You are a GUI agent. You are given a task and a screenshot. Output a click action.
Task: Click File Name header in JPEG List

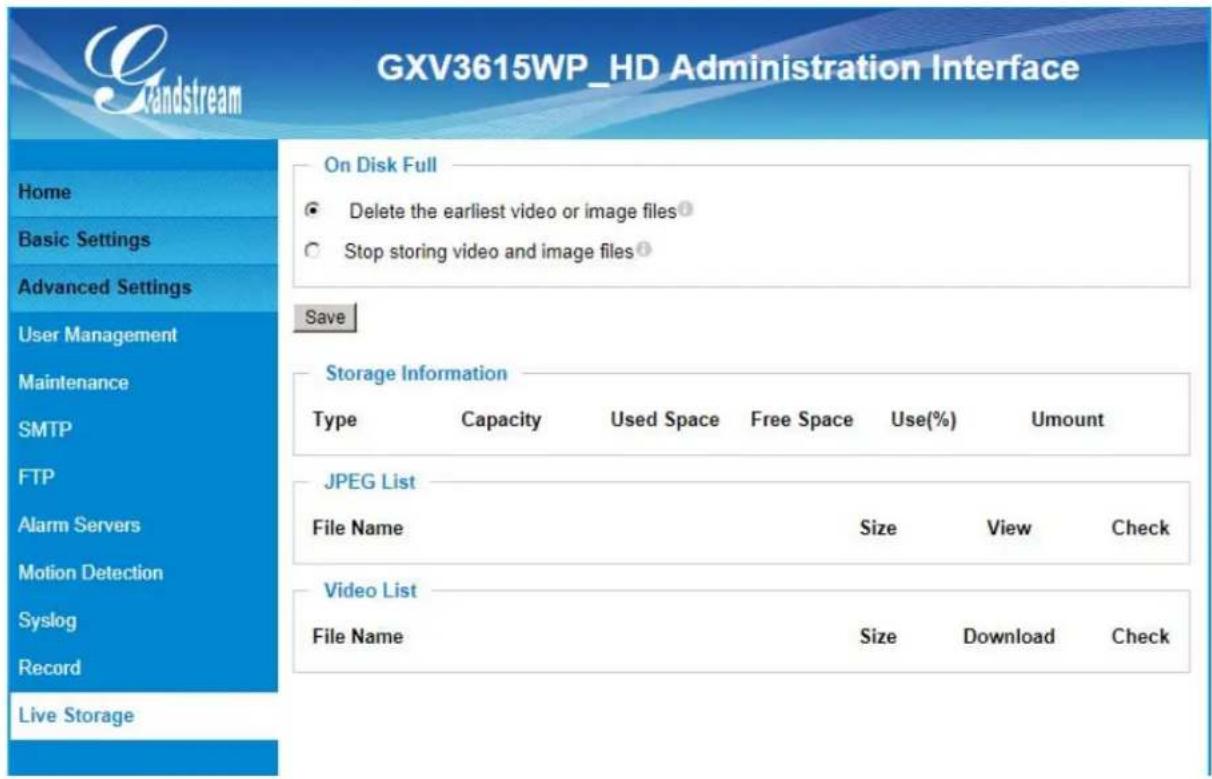[358, 528]
